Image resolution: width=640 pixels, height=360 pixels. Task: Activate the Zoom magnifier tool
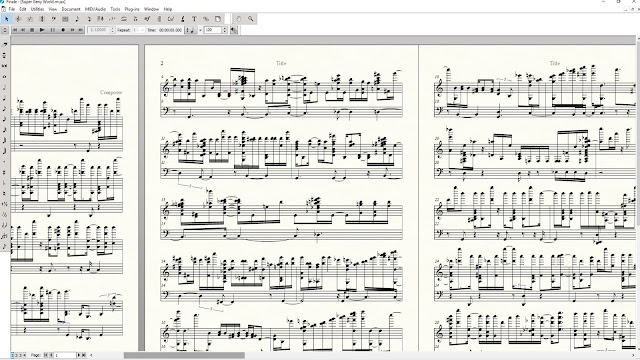[250, 19]
